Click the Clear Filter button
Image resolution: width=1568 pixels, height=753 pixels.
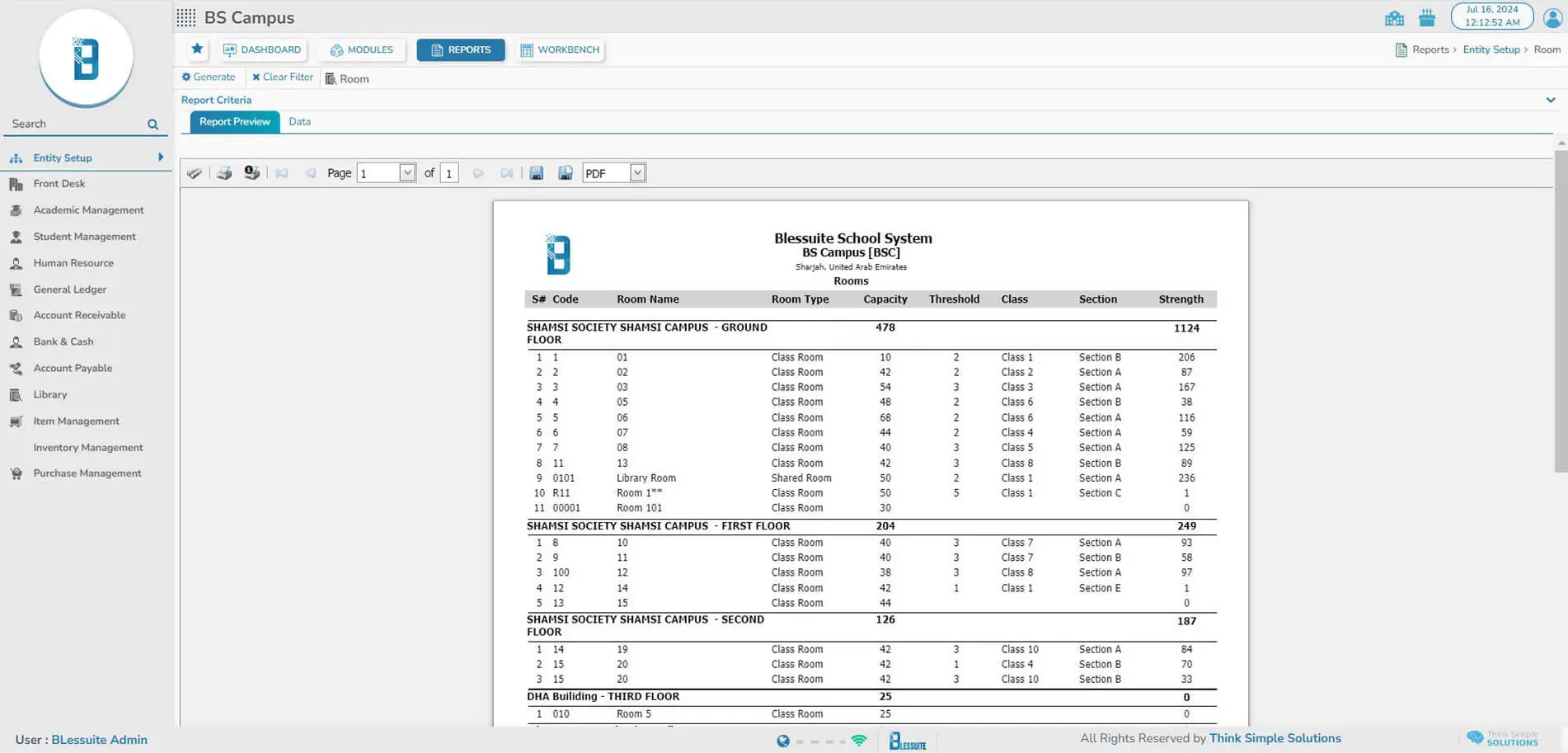click(x=283, y=78)
